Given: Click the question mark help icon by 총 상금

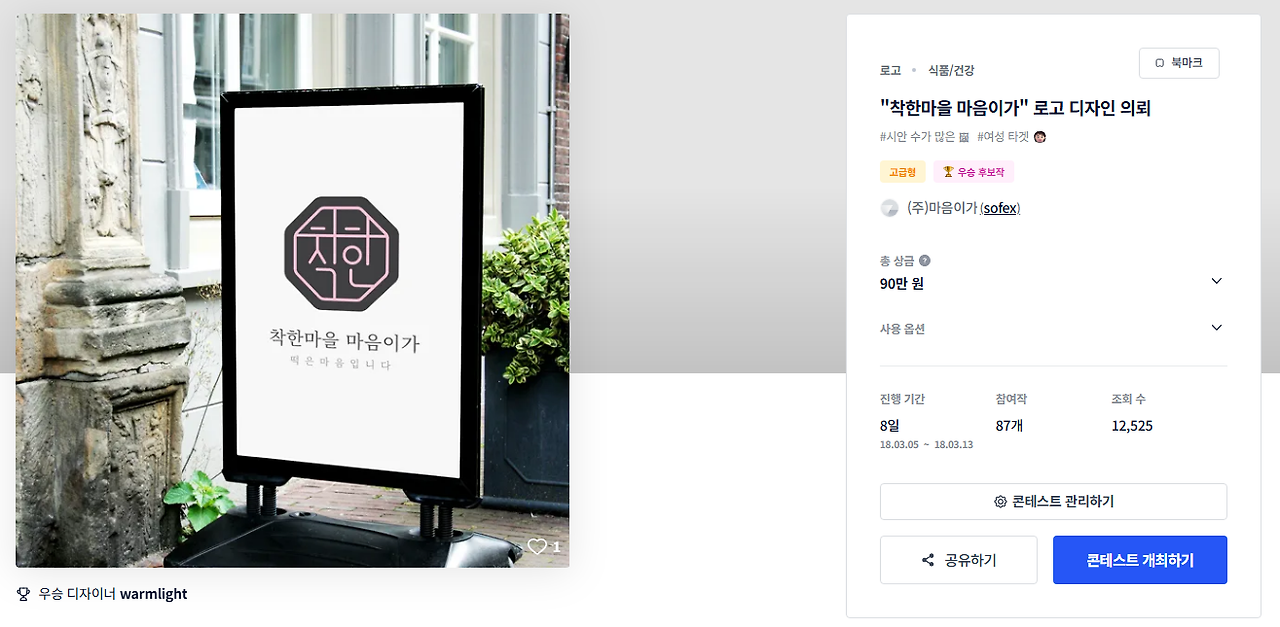Looking at the screenshot, I should point(924,261).
